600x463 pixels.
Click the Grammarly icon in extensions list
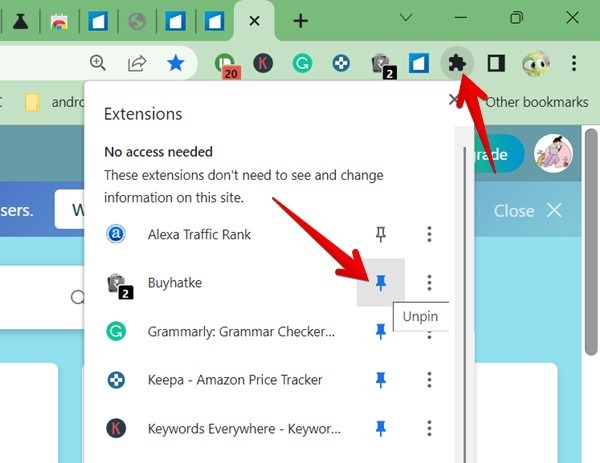pyautogui.click(x=116, y=331)
